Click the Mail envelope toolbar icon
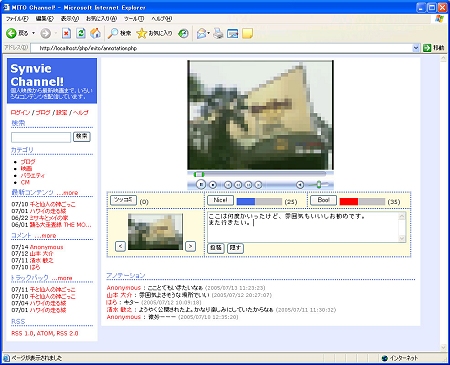 [201, 33]
